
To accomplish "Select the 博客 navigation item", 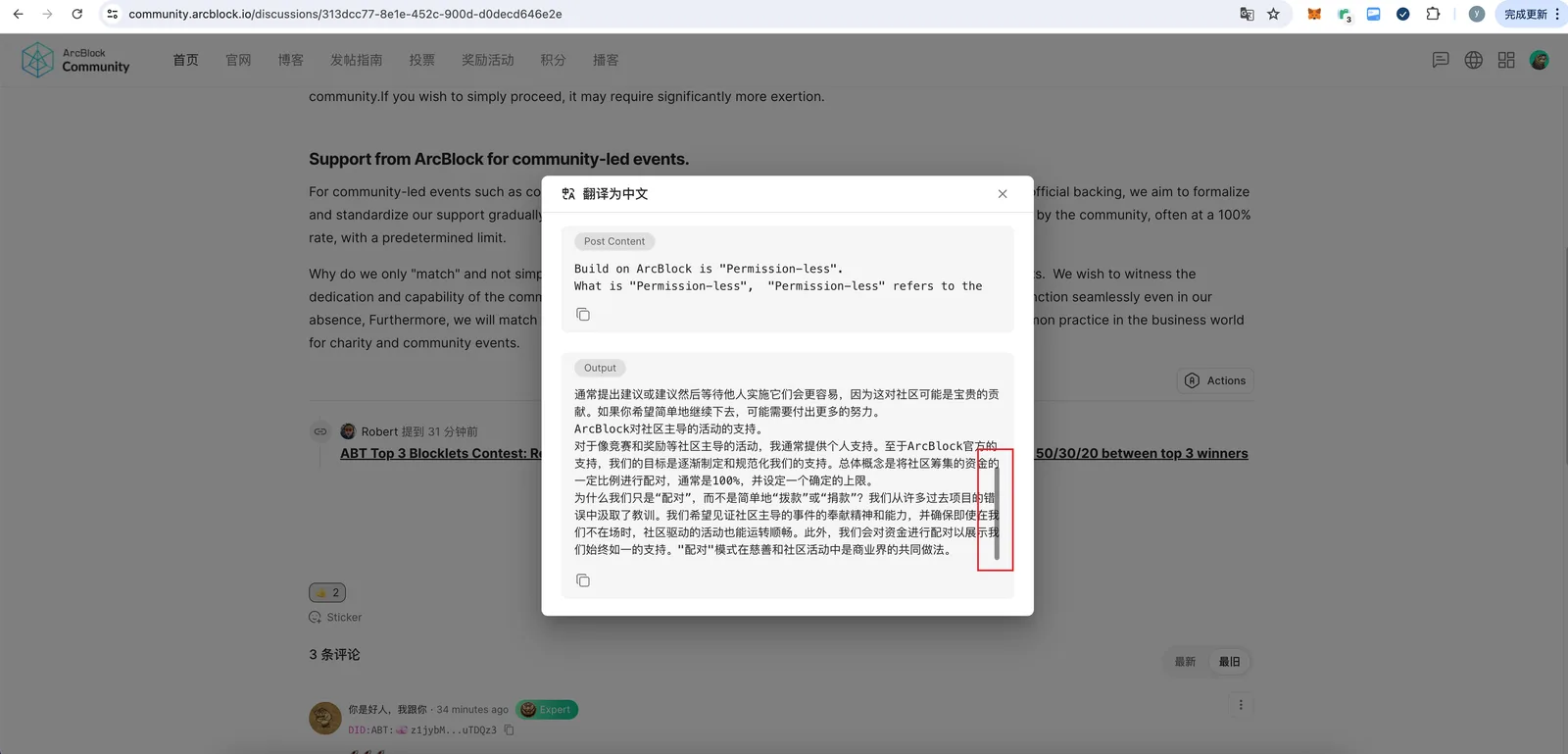I will point(290,60).
